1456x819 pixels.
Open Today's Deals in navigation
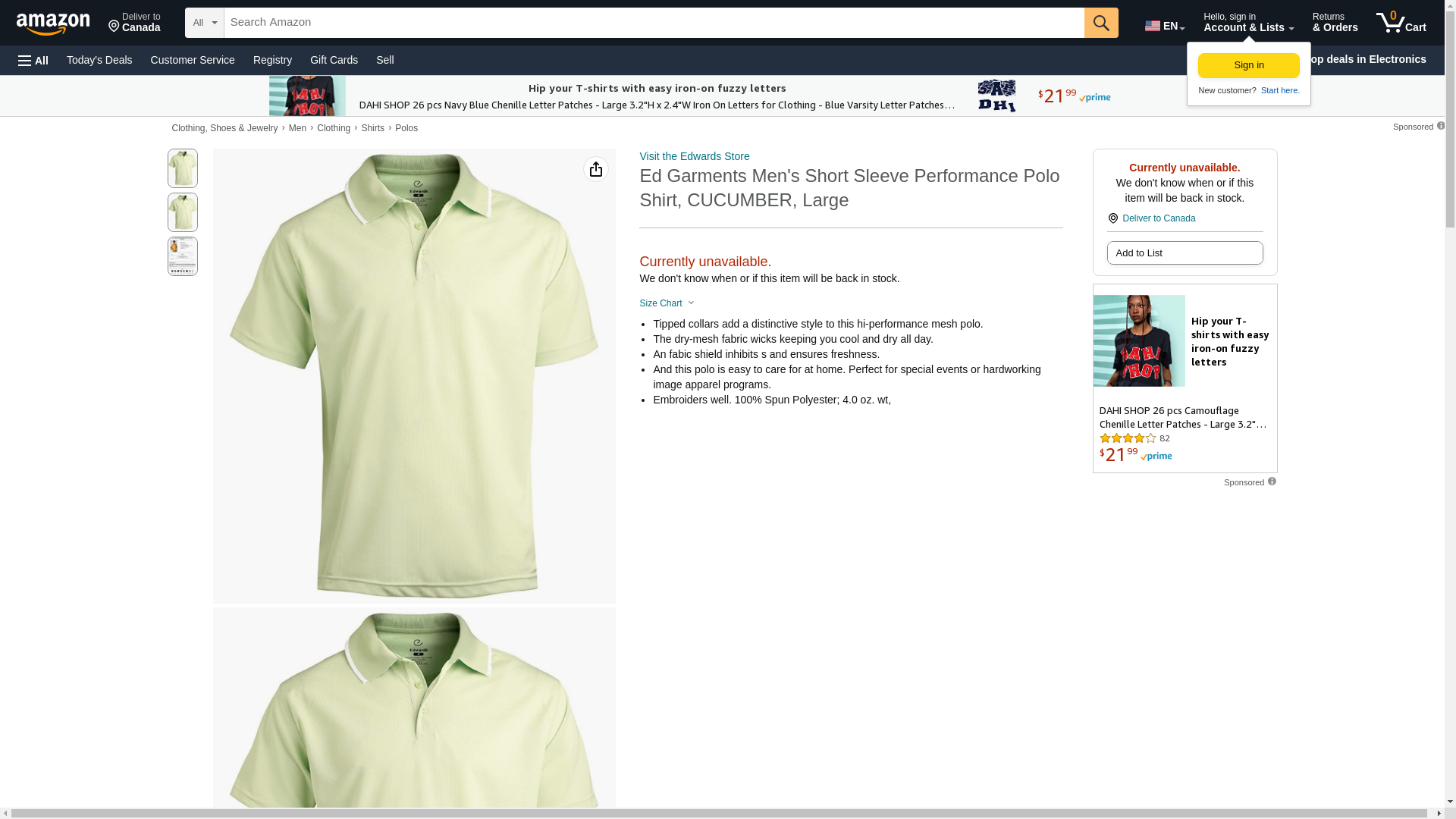[99, 60]
